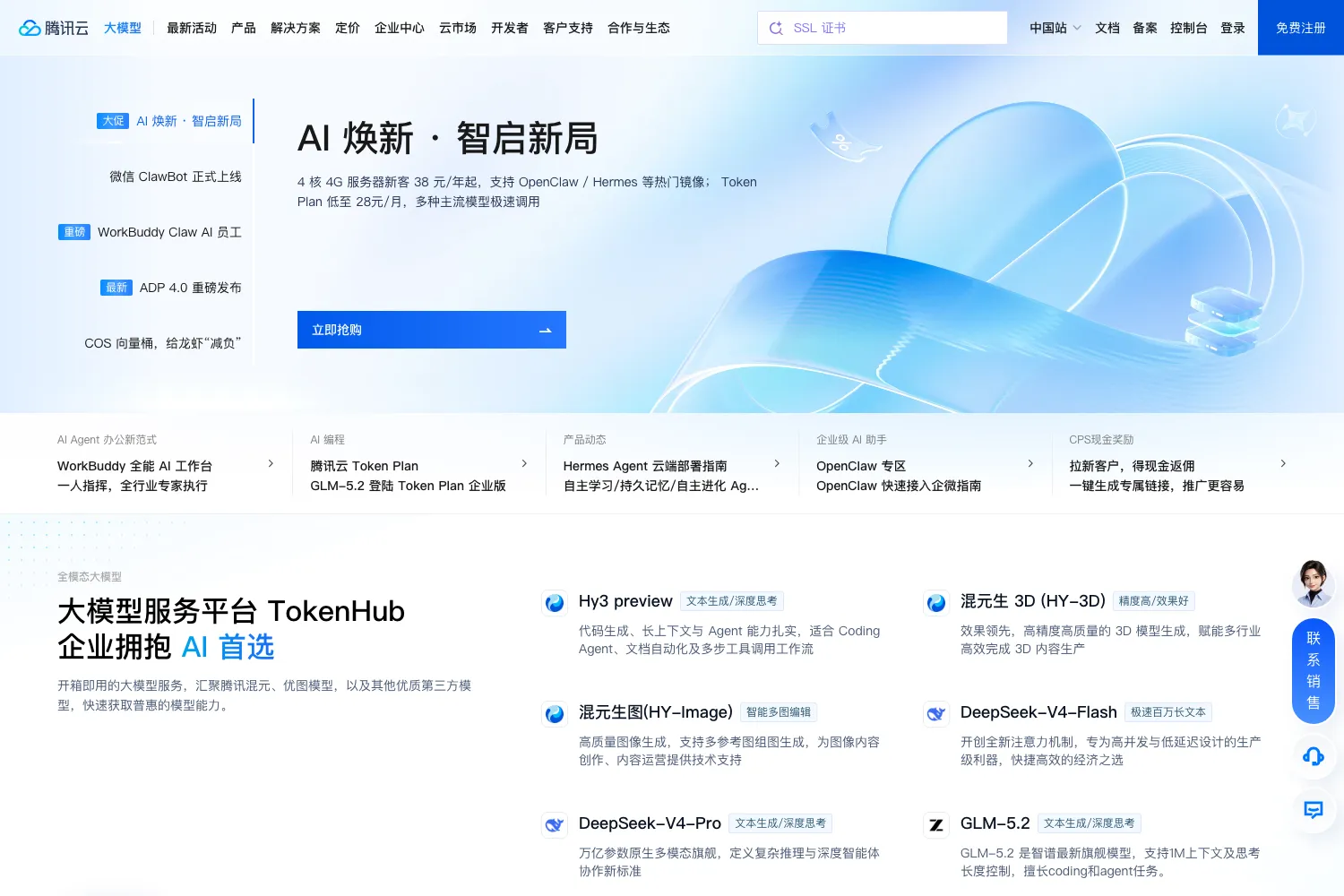Click the AI search icon in search box

(x=776, y=28)
